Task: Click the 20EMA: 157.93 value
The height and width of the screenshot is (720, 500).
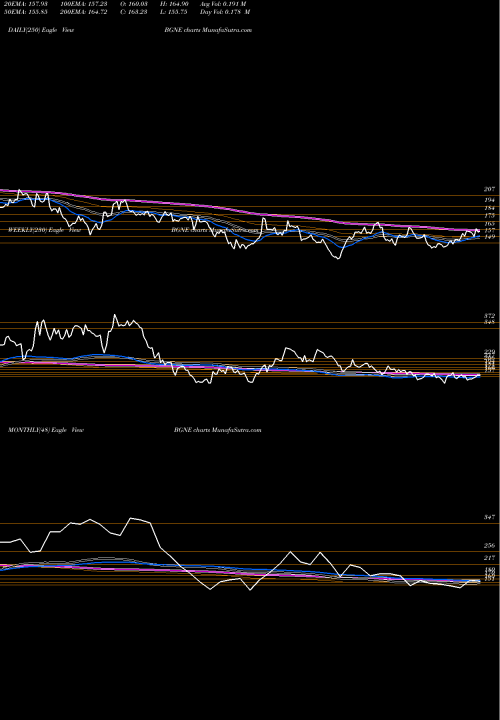Action: (28, 4)
